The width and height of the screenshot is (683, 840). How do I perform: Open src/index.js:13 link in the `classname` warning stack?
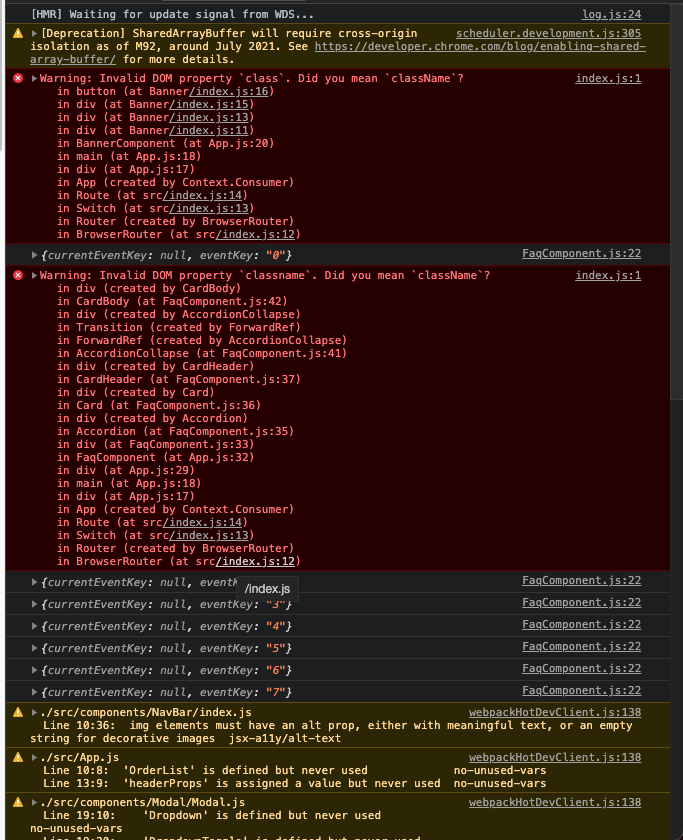click(209, 536)
